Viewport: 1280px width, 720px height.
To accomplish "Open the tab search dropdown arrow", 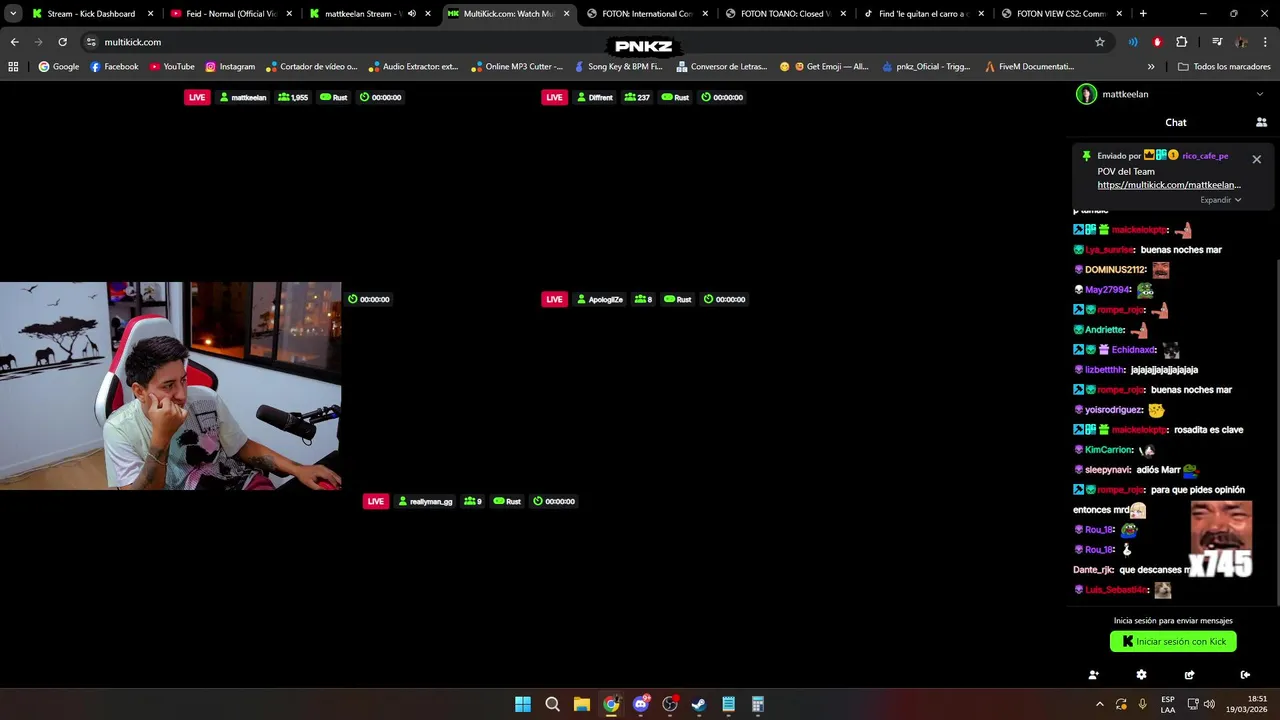I will 12,14.
